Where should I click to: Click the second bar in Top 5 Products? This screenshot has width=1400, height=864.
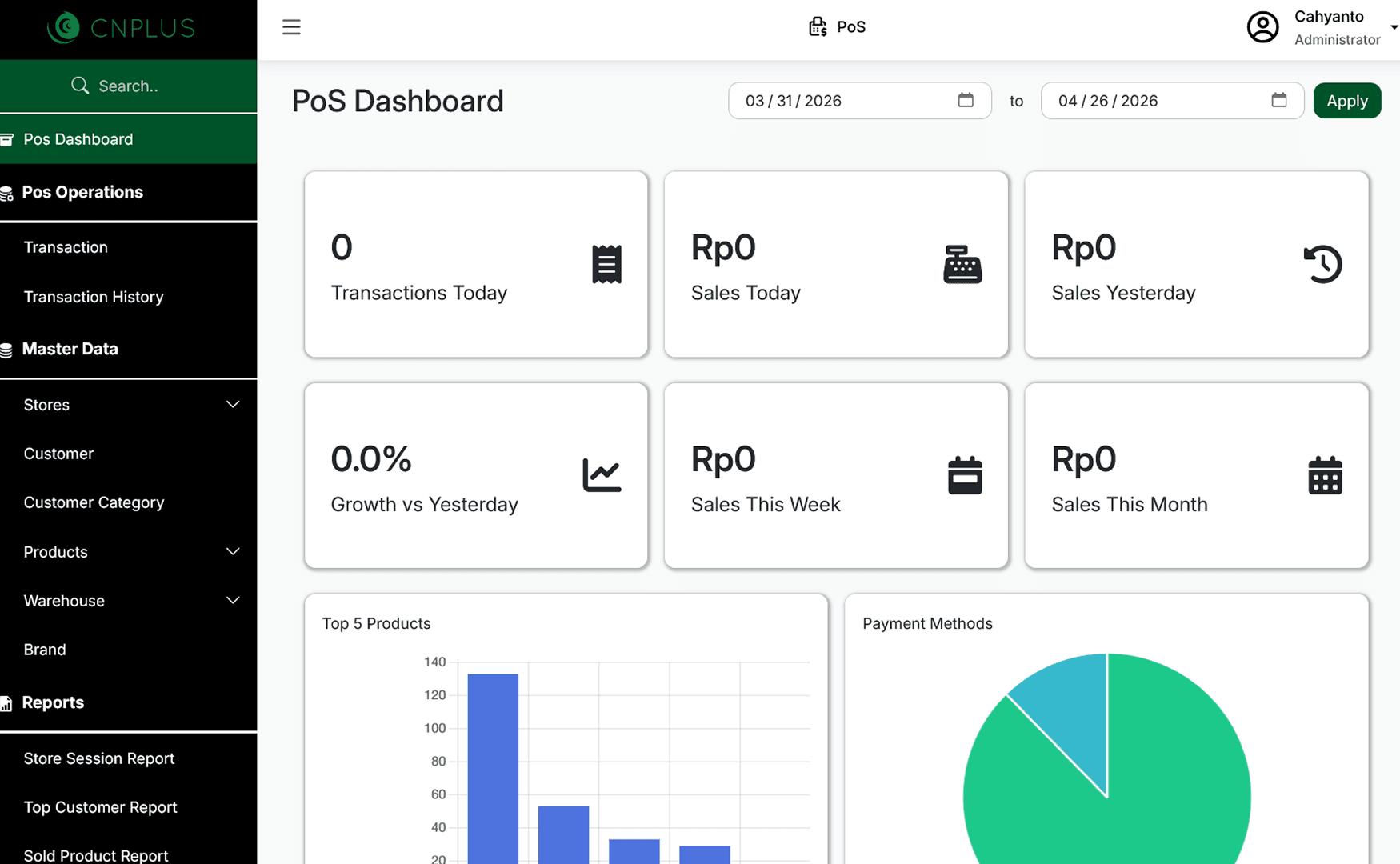pos(563,834)
